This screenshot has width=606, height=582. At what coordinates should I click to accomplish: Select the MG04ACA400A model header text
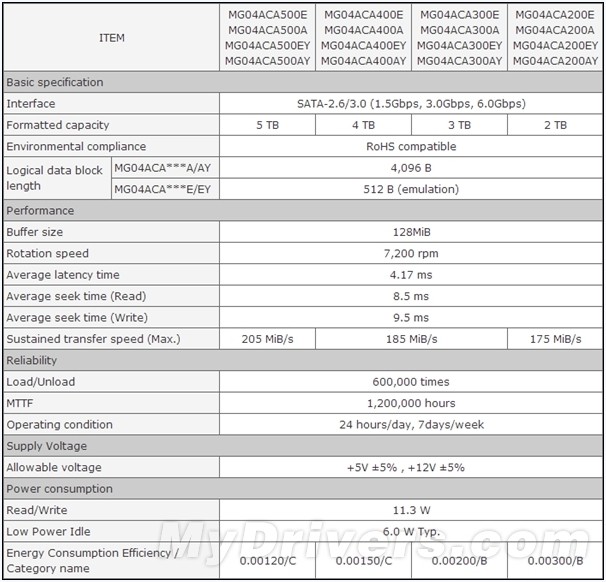(x=363, y=30)
